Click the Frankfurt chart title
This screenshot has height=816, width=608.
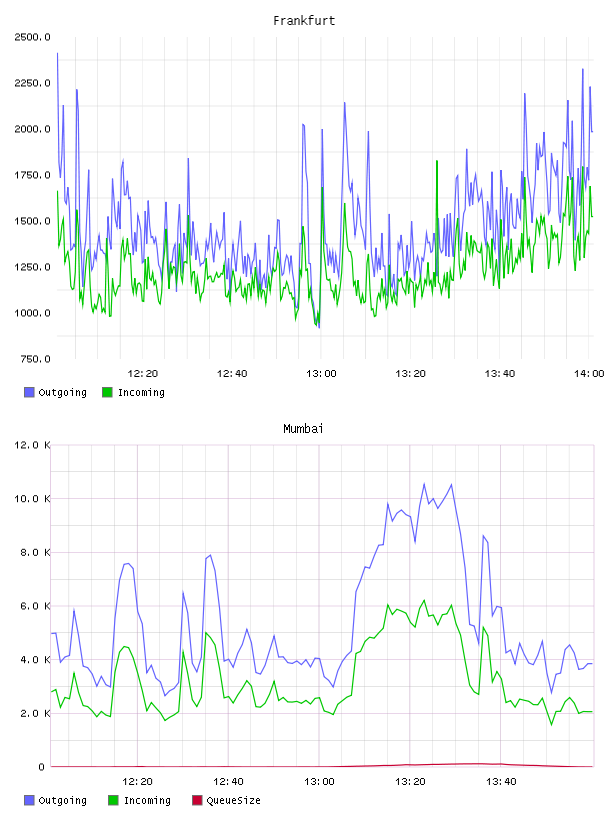click(x=304, y=21)
